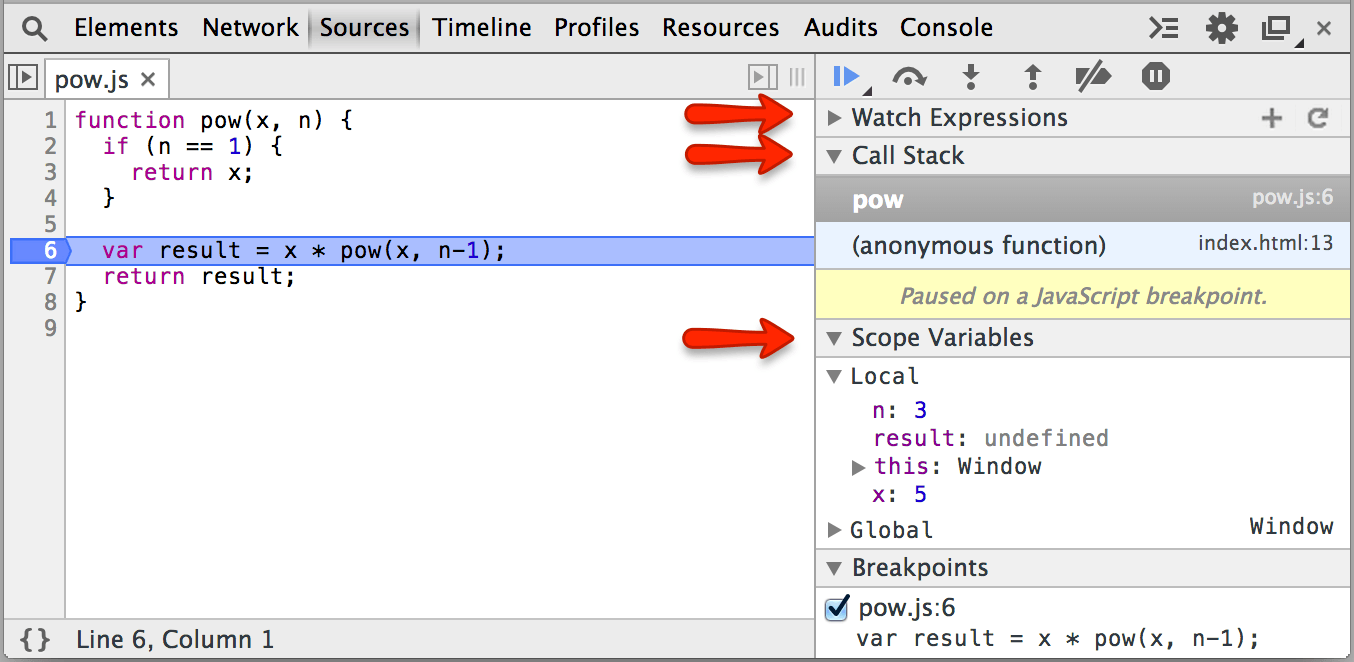Add a new watch expression
The height and width of the screenshot is (662, 1354).
coord(1271,119)
